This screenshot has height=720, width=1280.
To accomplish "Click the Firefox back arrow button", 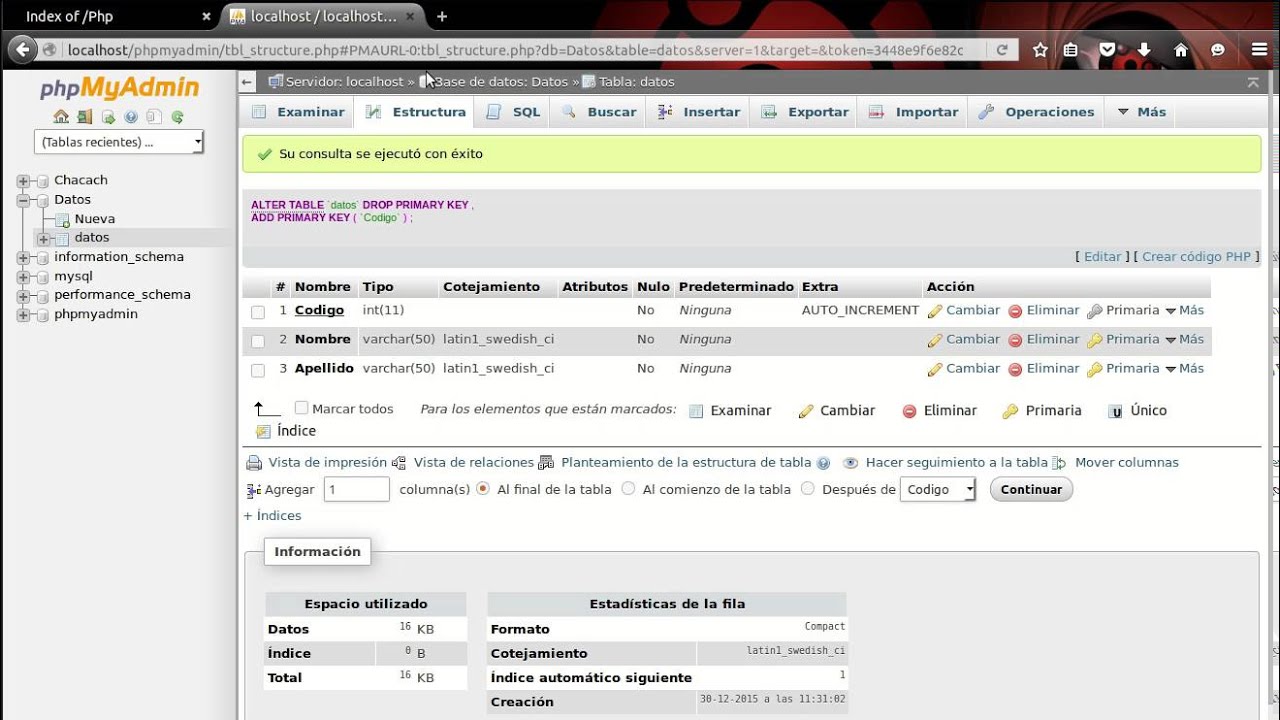I will point(22,49).
